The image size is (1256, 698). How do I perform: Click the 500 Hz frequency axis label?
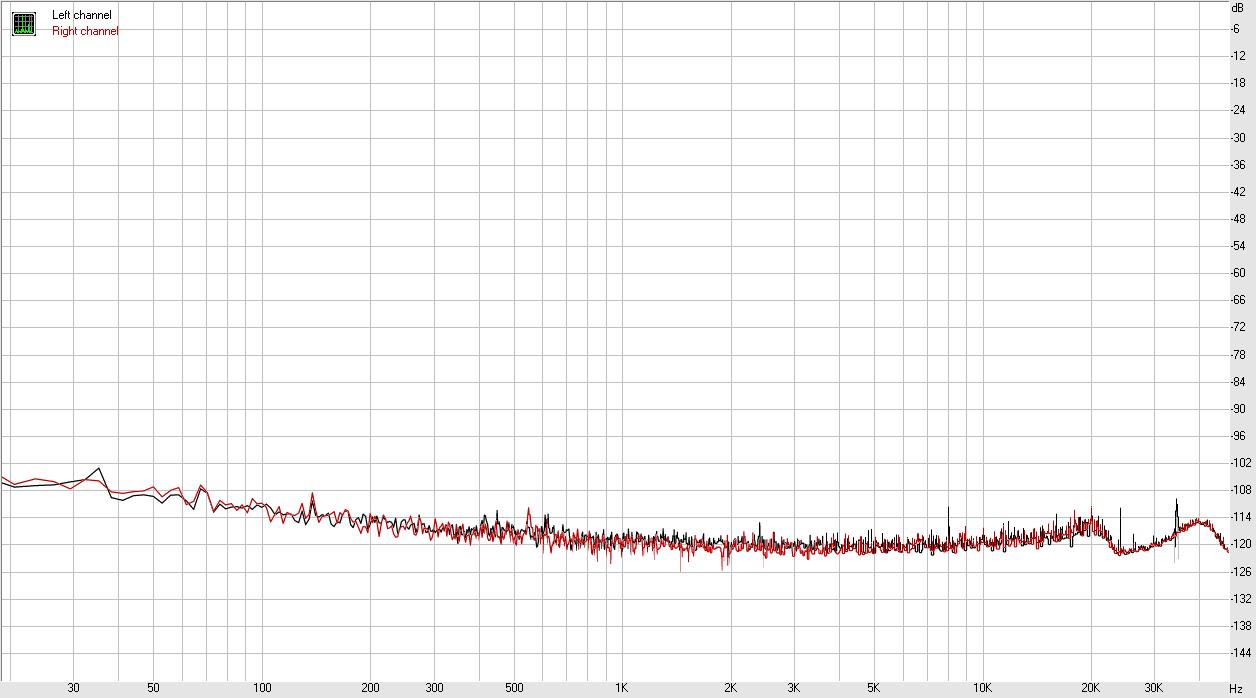click(x=514, y=688)
